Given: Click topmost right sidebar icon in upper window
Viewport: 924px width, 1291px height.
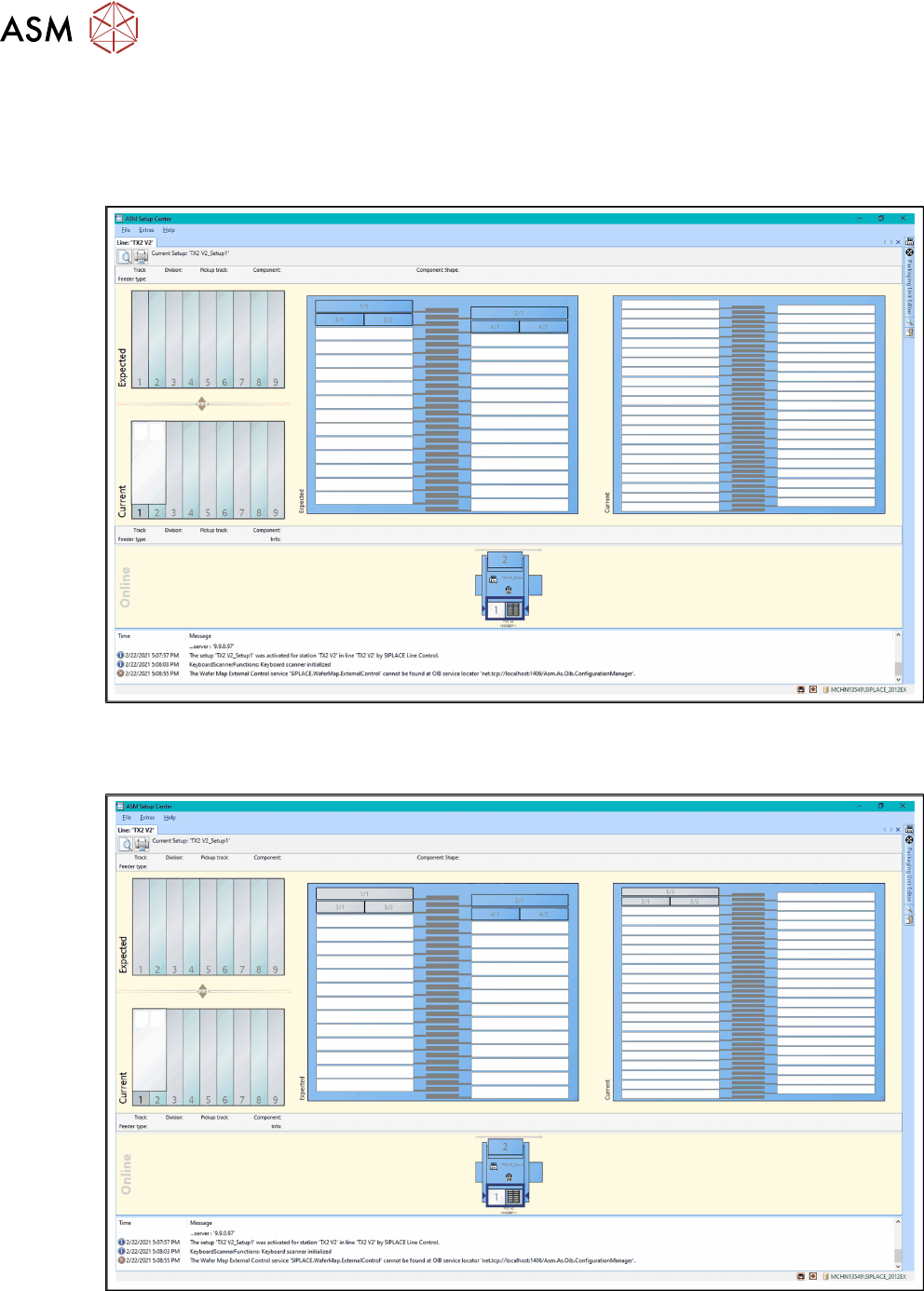Looking at the screenshot, I should 910,241.
